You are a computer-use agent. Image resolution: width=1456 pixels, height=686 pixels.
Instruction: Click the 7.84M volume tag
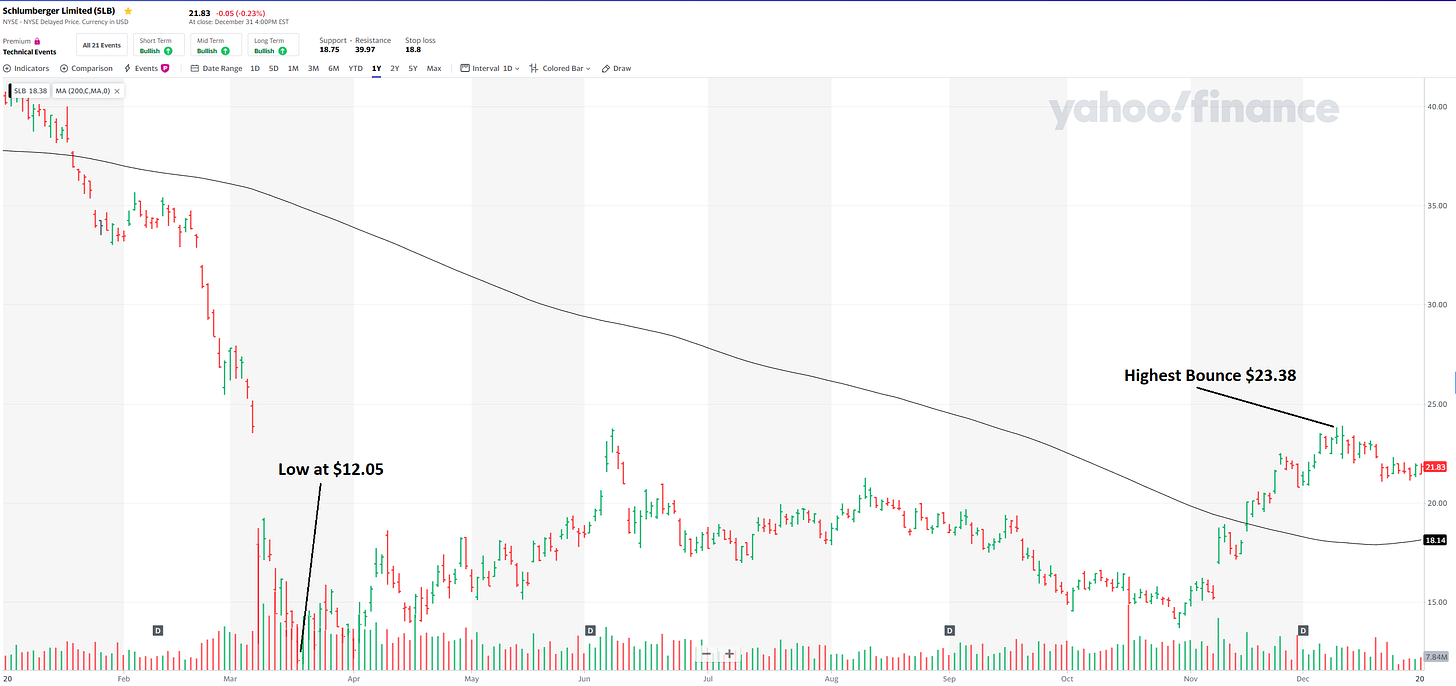coord(1435,657)
